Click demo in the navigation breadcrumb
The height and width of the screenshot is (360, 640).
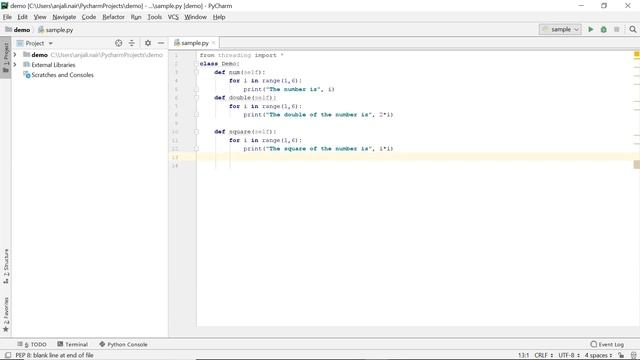click(x=18, y=30)
